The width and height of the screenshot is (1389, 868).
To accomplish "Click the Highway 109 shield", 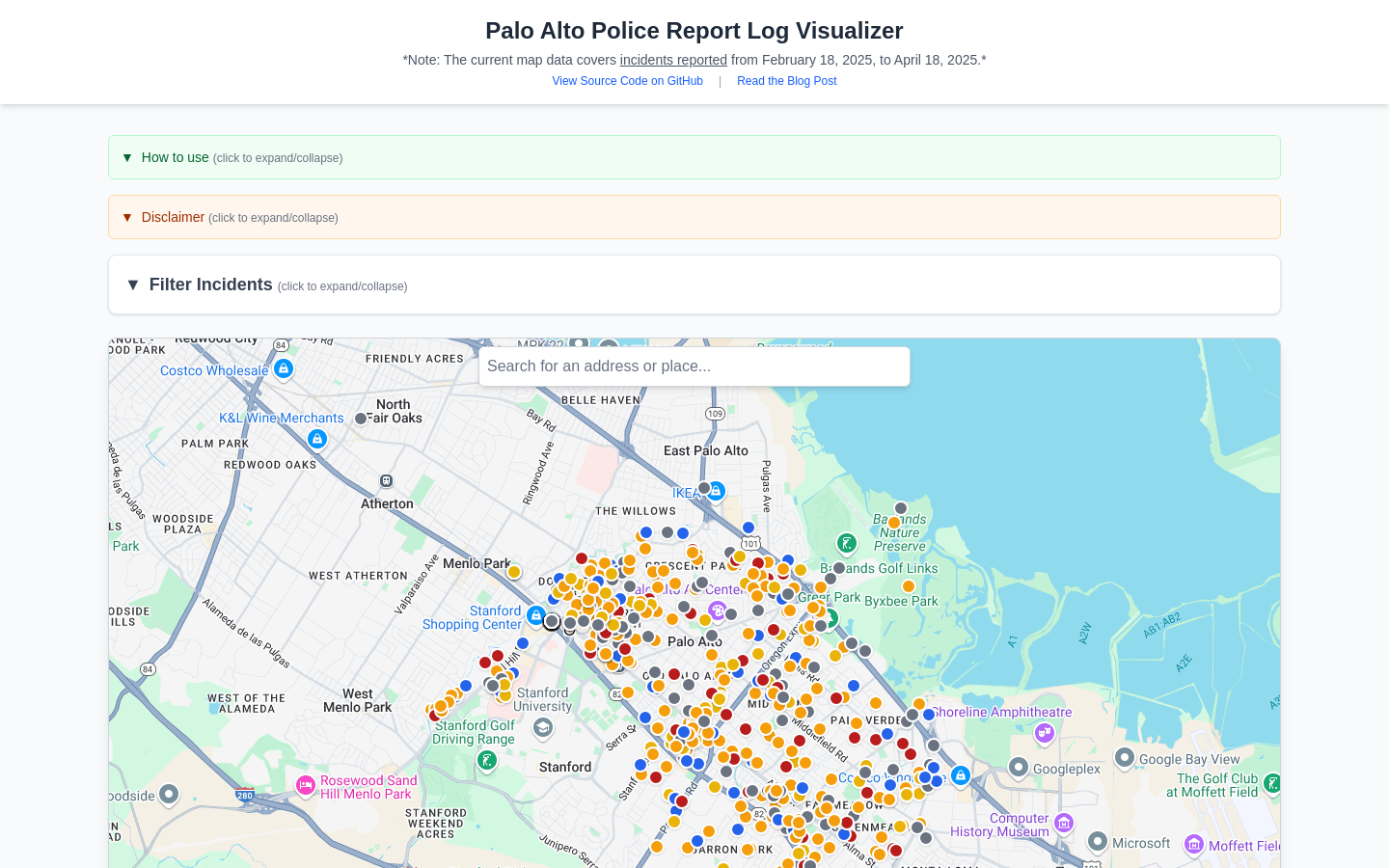I will point(715,414).
